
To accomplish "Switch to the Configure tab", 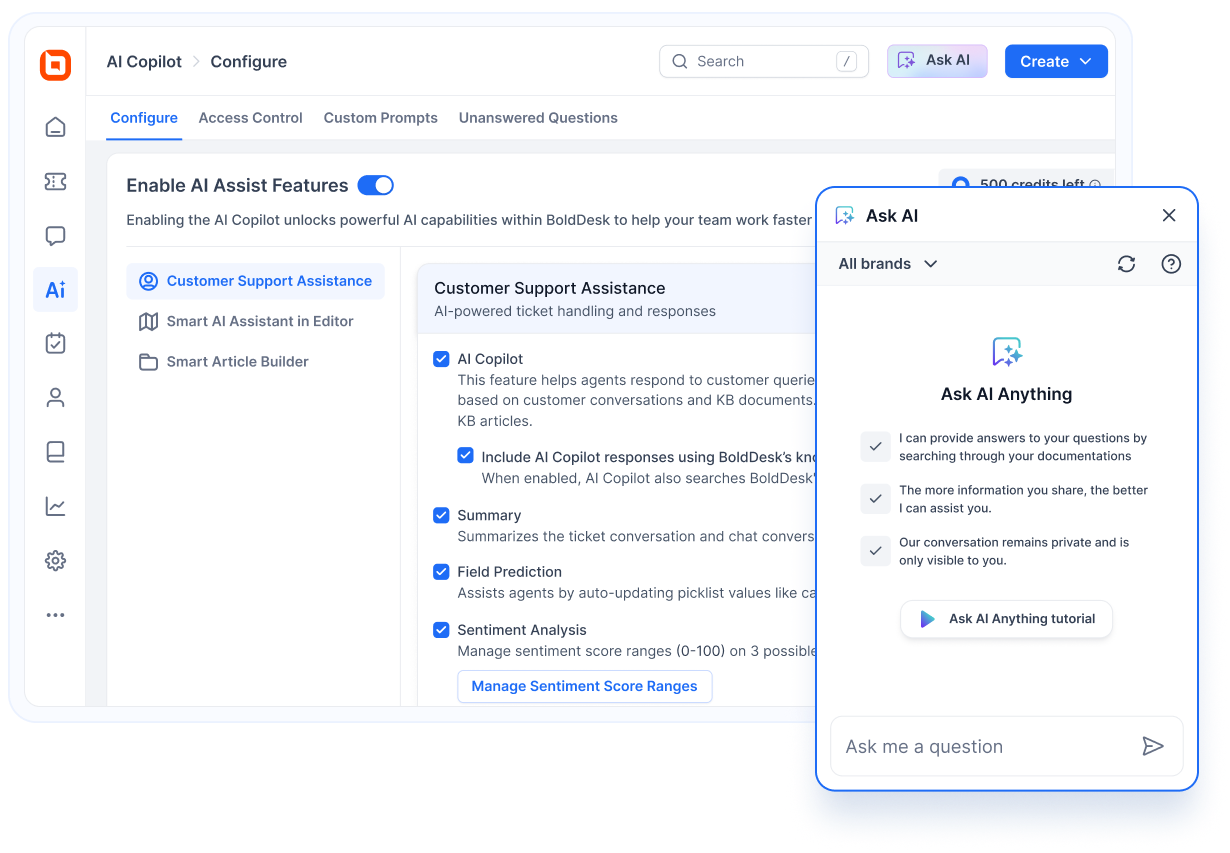I will (x=144, y=118).
